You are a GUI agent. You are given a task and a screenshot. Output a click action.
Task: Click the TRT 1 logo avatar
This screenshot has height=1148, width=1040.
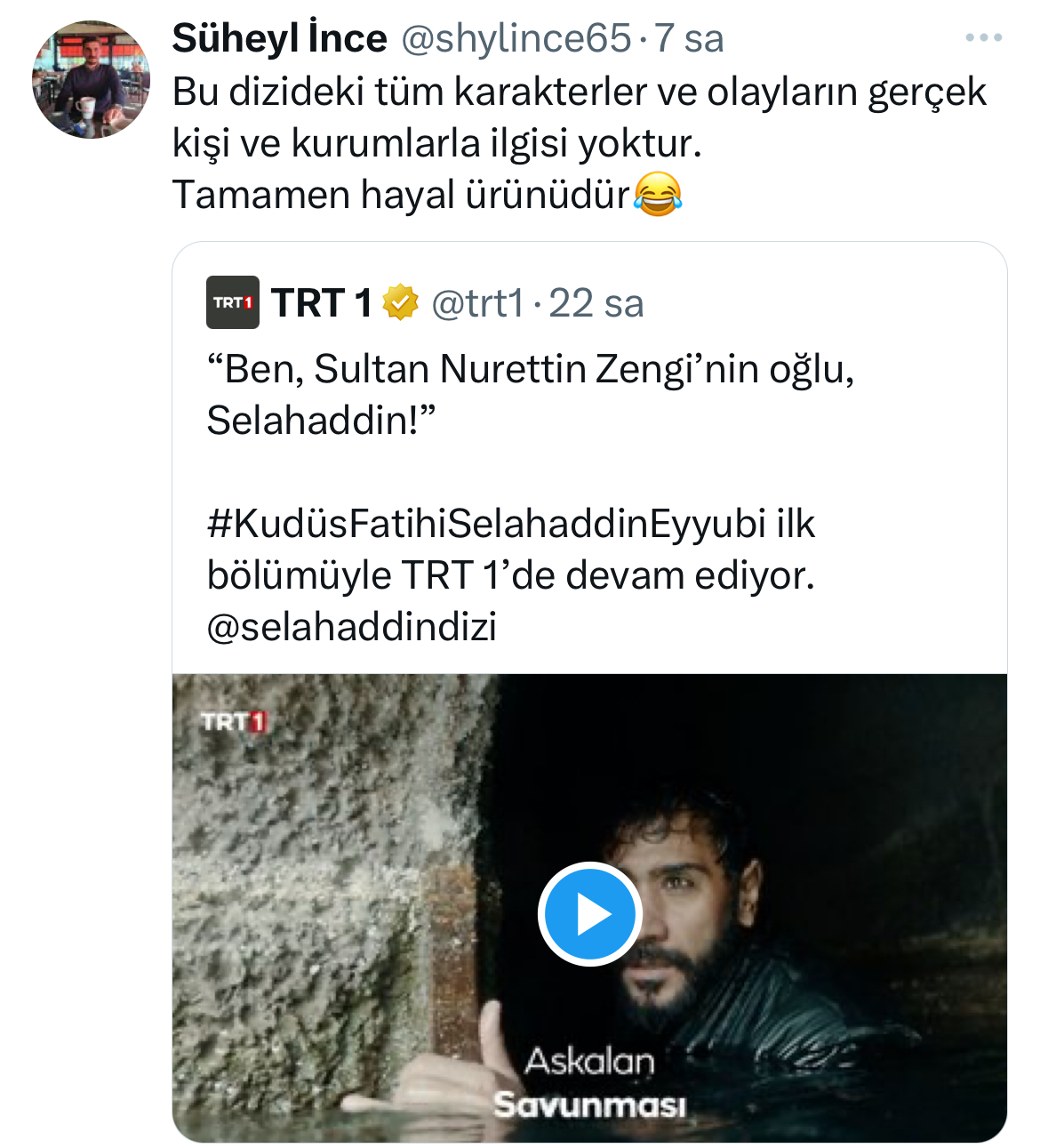point(233,302)
